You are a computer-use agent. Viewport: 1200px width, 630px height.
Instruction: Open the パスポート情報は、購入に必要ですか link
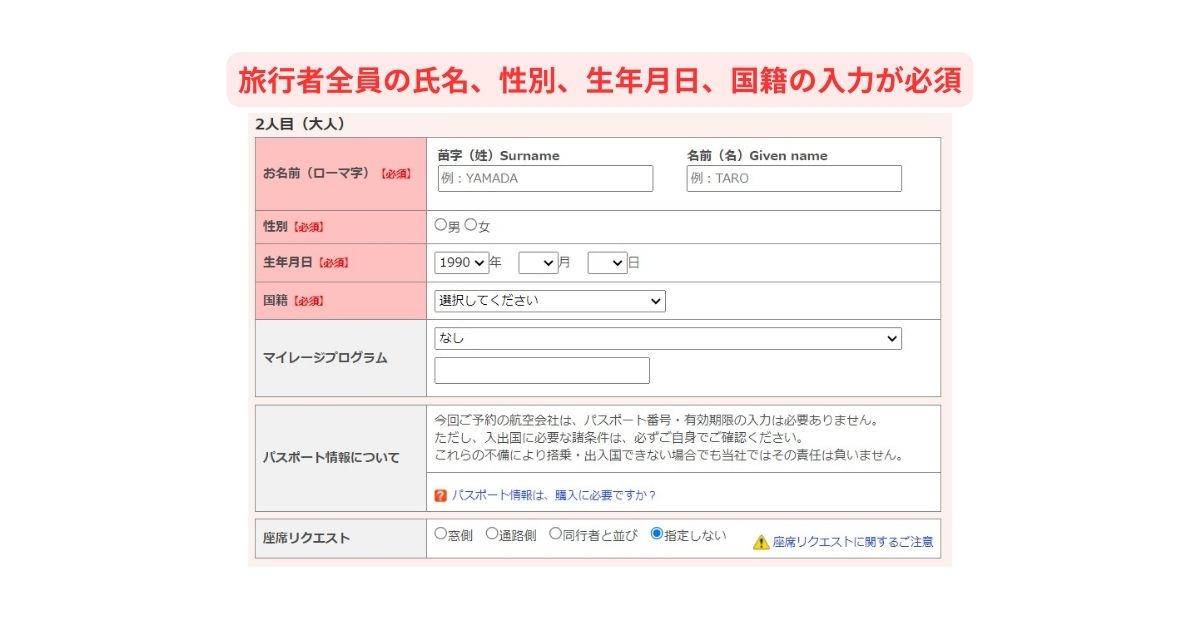554,495
